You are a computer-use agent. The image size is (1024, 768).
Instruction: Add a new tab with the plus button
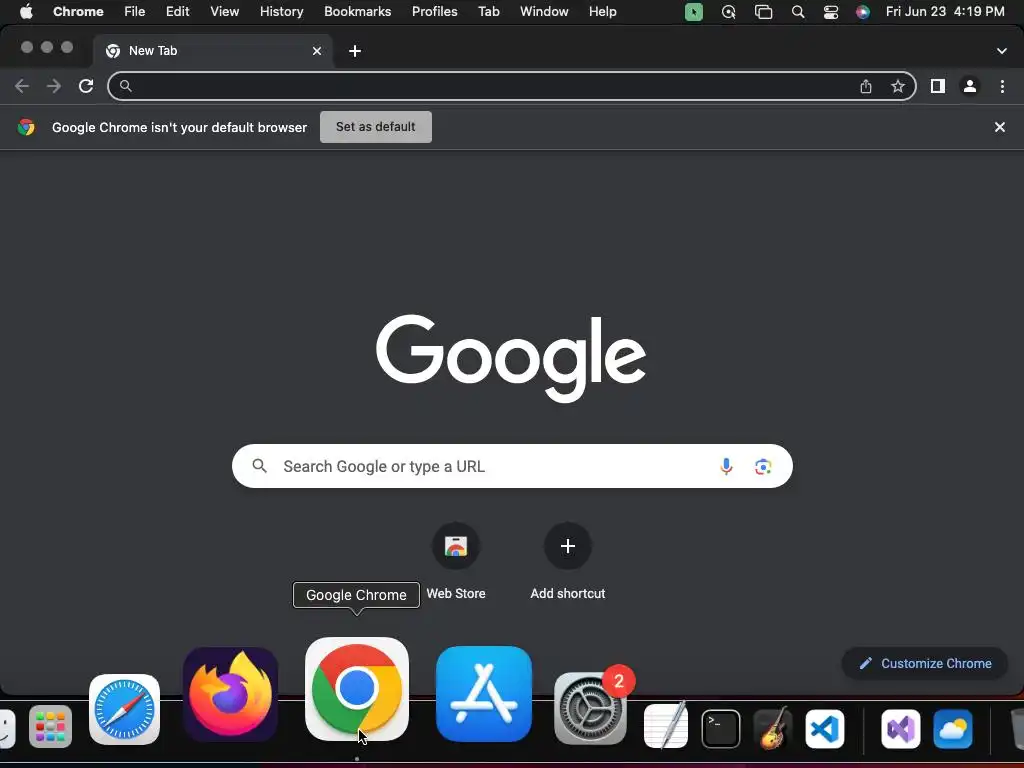tap(355, 51)
